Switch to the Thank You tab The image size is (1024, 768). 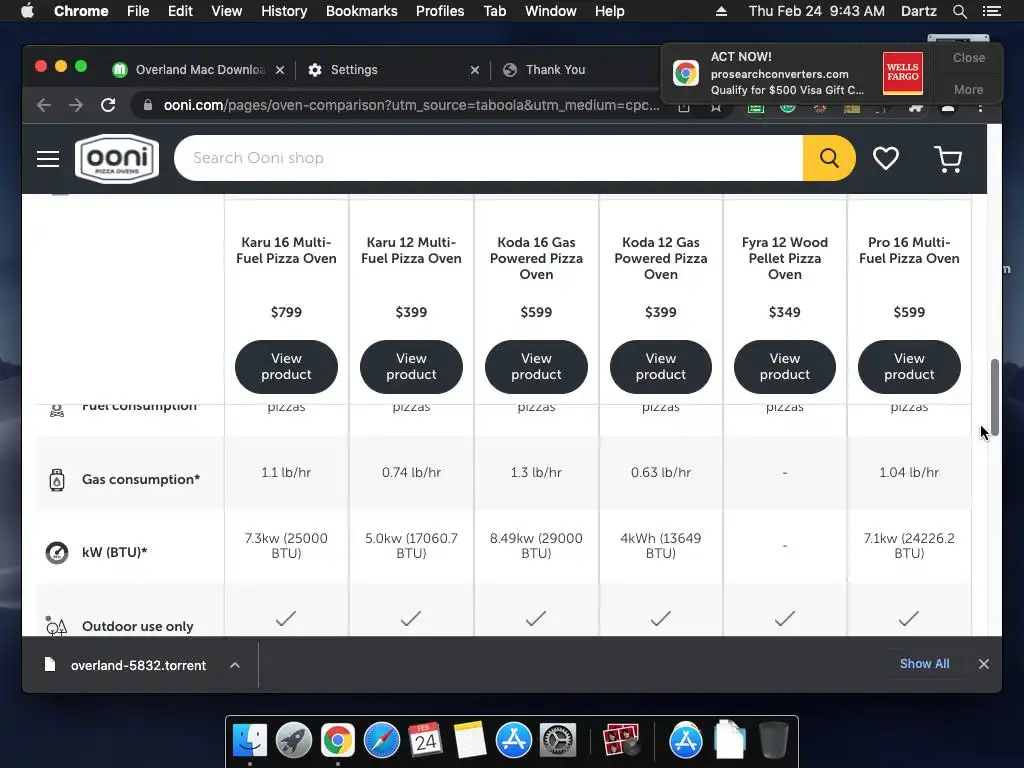(555, 70)
